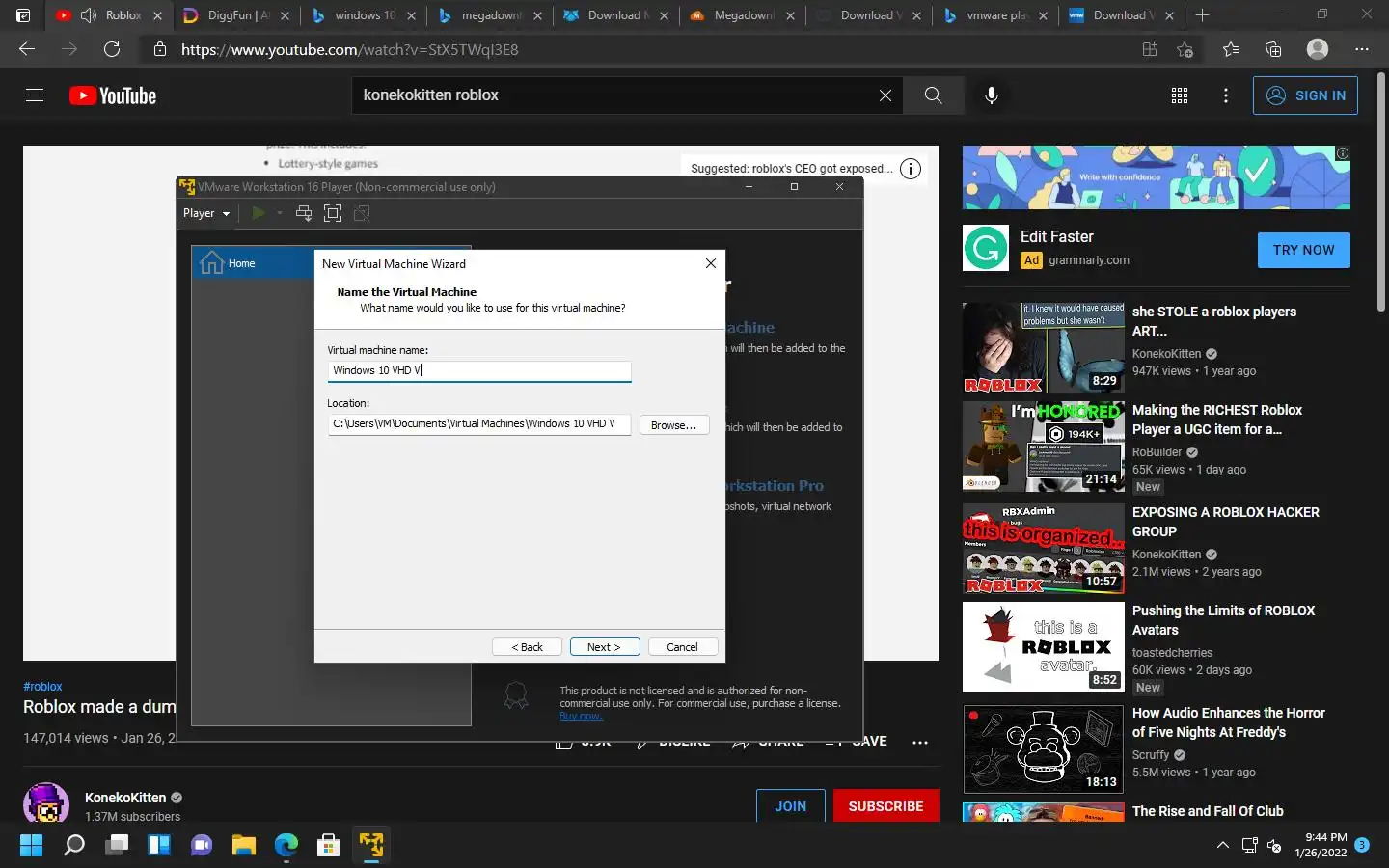This screenshot has height=868, width=1389.
Task: Click the browser back arrow
Action: tap(27, 49)
